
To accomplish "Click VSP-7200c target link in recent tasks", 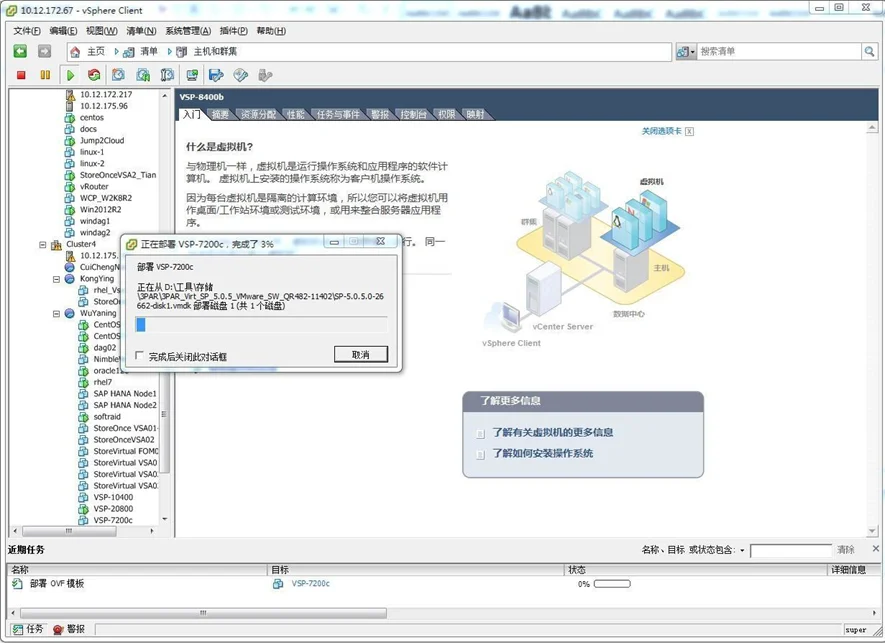I will pyautogui.click(x=310, y=584).
